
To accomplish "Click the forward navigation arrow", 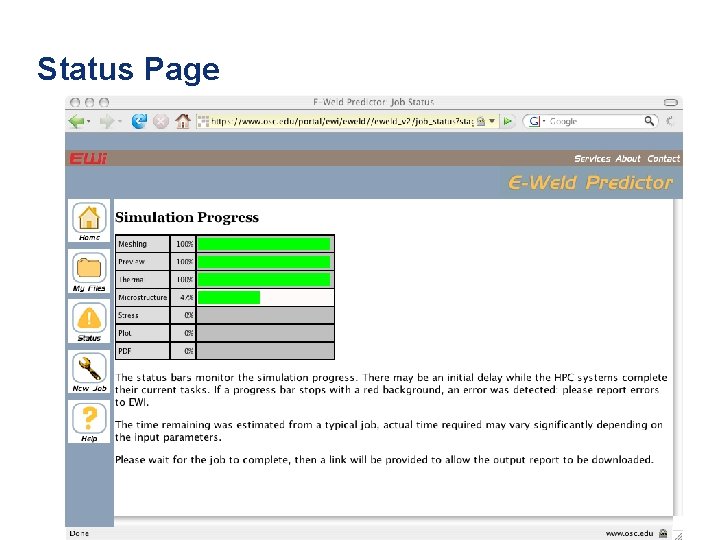I will (x=107, y=121).
